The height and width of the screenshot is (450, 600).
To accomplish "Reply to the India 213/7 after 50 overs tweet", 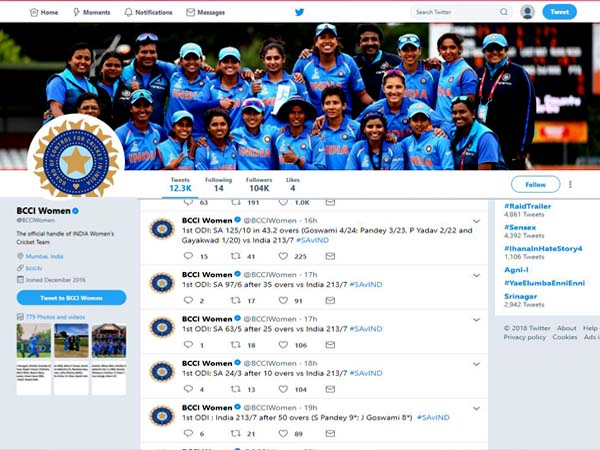I will pos(188,433).
